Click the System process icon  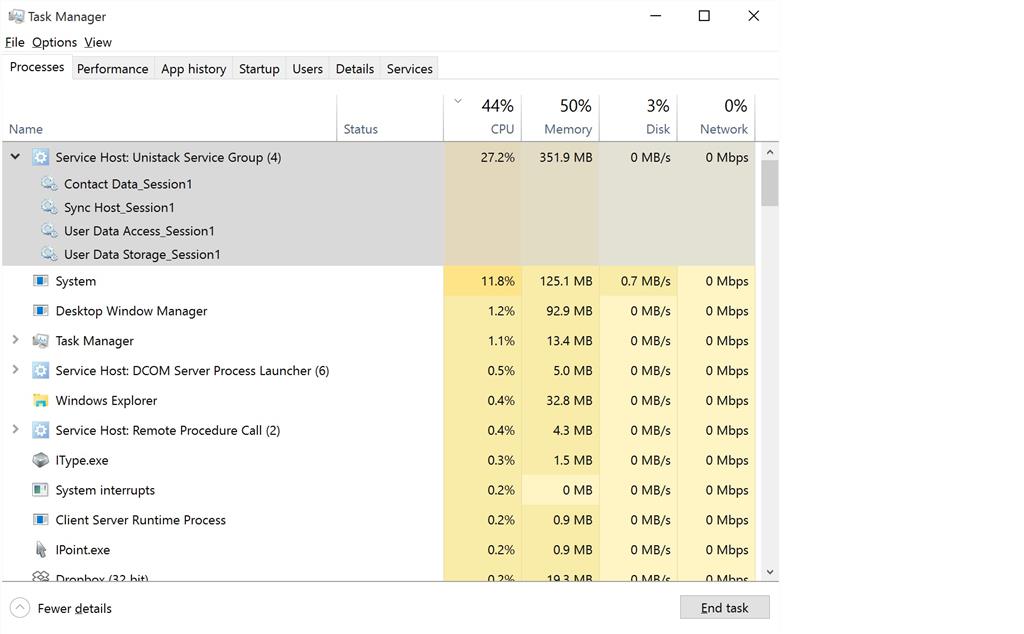click(40, 281)
